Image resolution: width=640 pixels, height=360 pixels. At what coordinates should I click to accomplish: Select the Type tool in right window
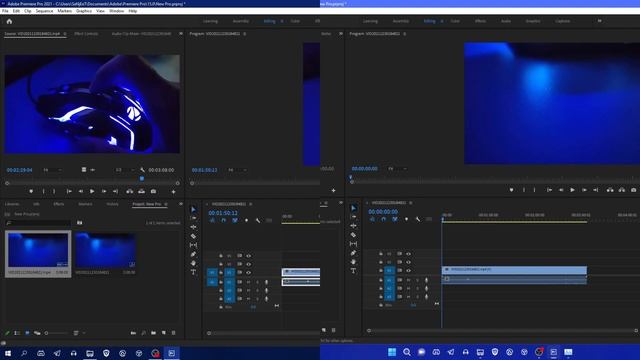point(353,271)
